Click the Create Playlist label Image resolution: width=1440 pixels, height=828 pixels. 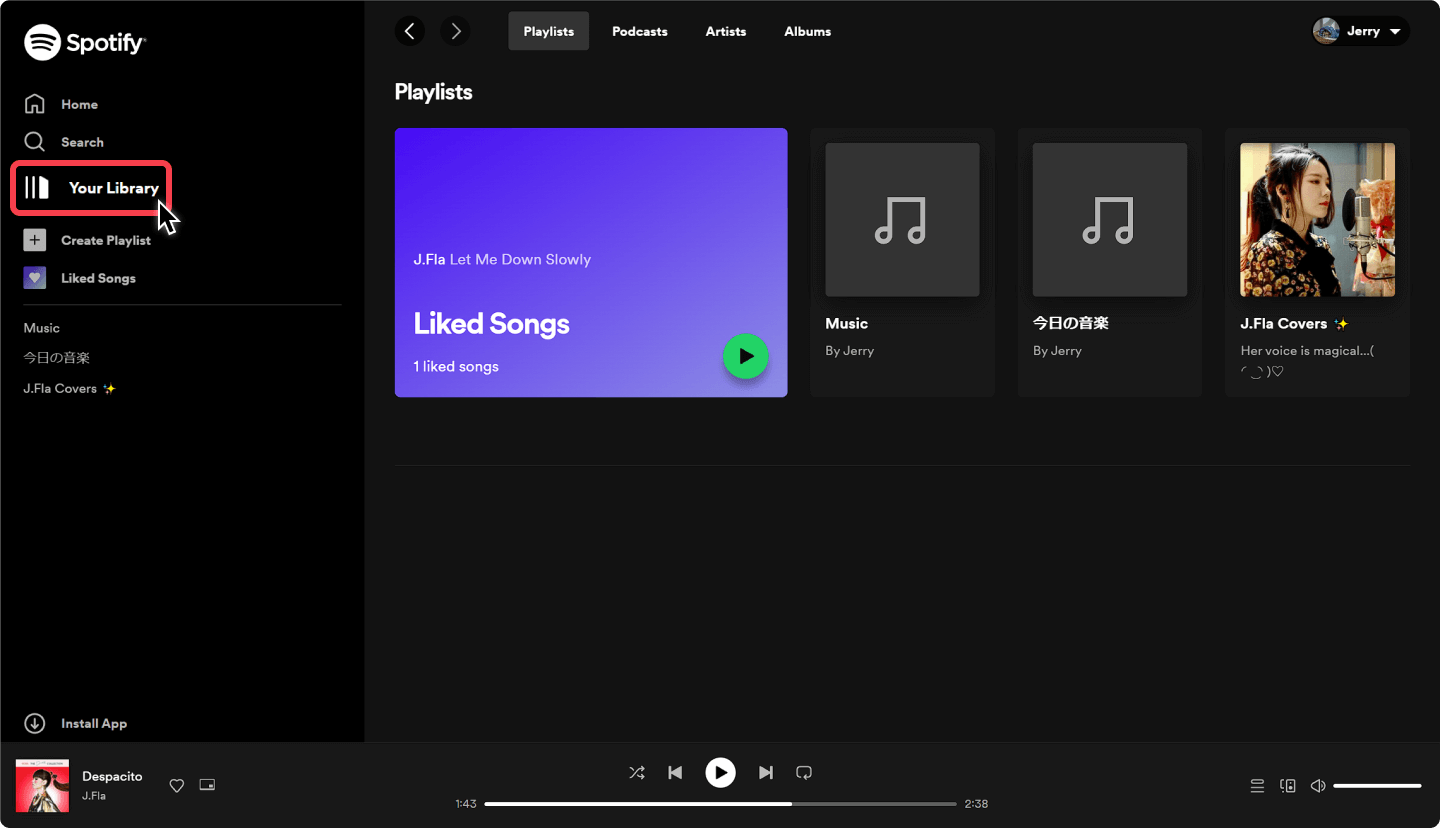[x=106, y=240]
